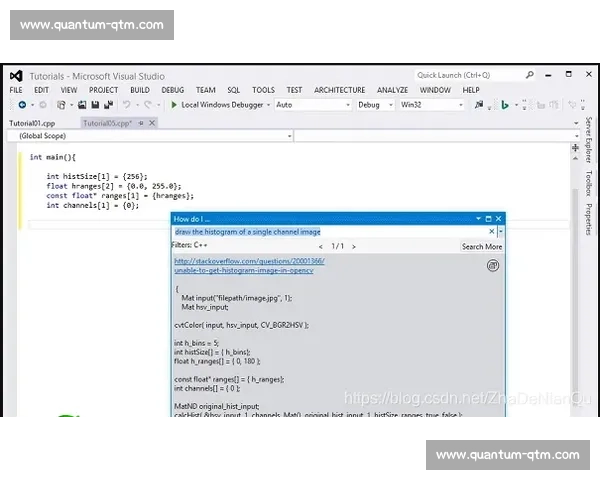Click the Undo arrow icon
This screenshot has height=480, width=600.
(127, 104)
